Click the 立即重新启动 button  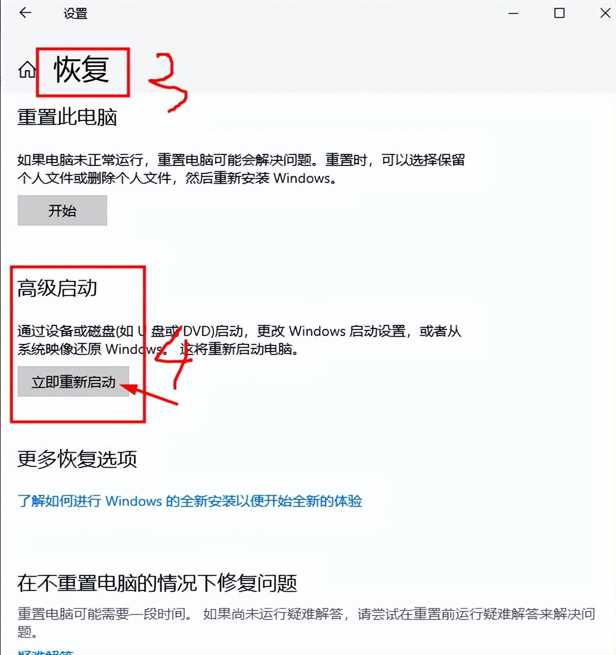(74, 381)
